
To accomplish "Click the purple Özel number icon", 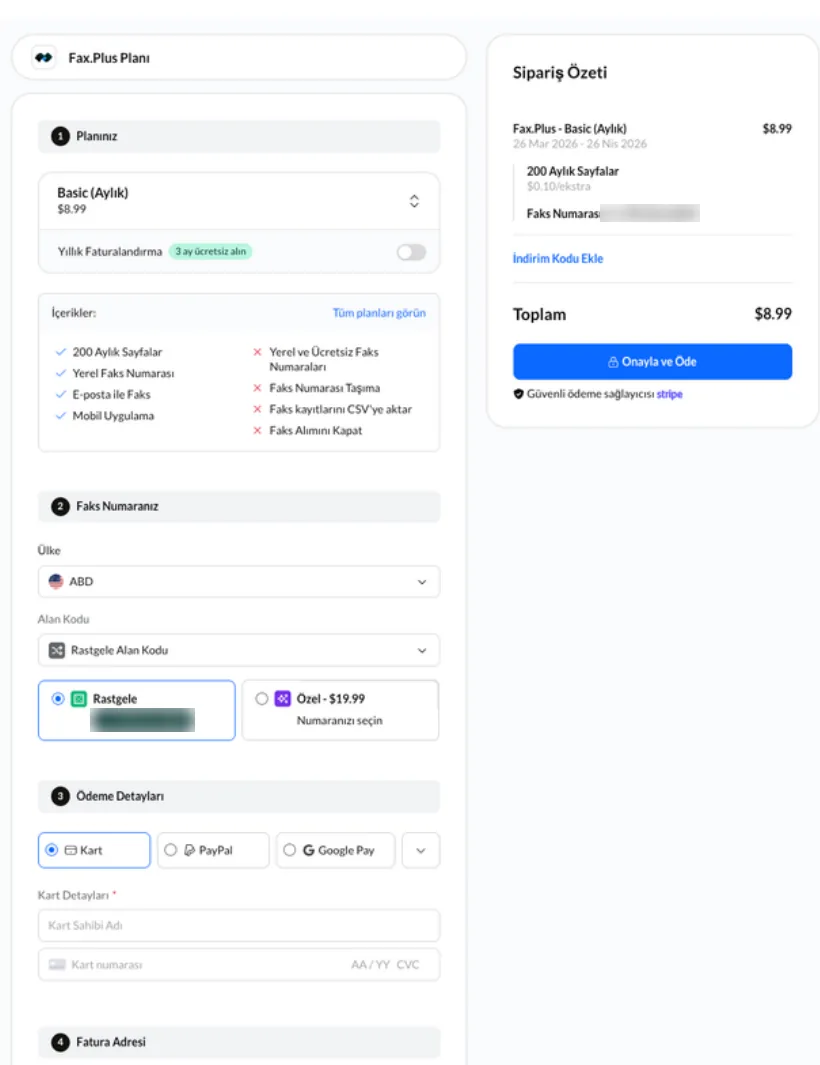I will pos(283,699).
